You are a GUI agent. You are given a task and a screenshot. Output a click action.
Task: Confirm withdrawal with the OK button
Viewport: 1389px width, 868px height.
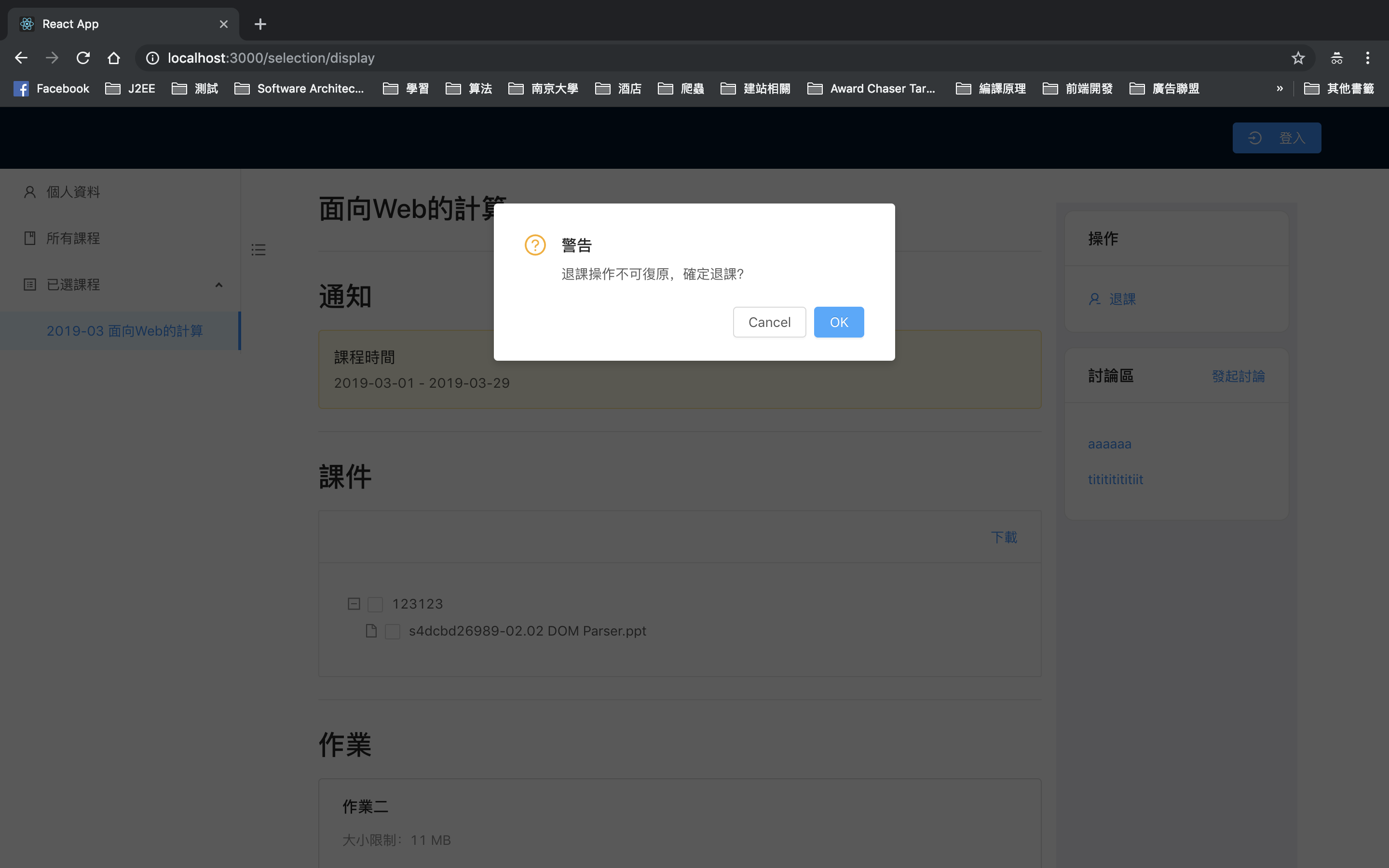pyautogui.click(x=838, y=322)
